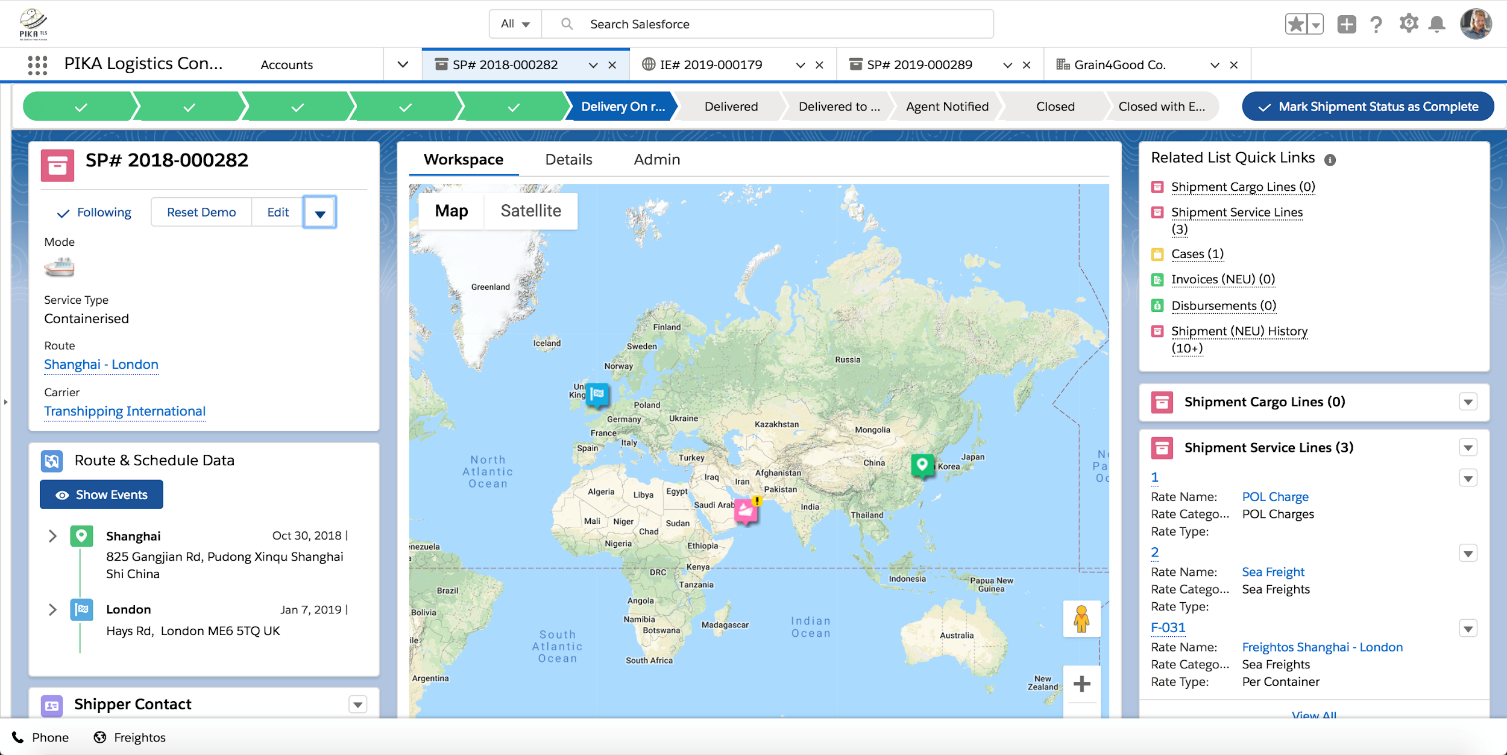Viewport: 1507px width, 755px height.
Task: Open the Transhipping International carrier link
Action: point(125,411)
